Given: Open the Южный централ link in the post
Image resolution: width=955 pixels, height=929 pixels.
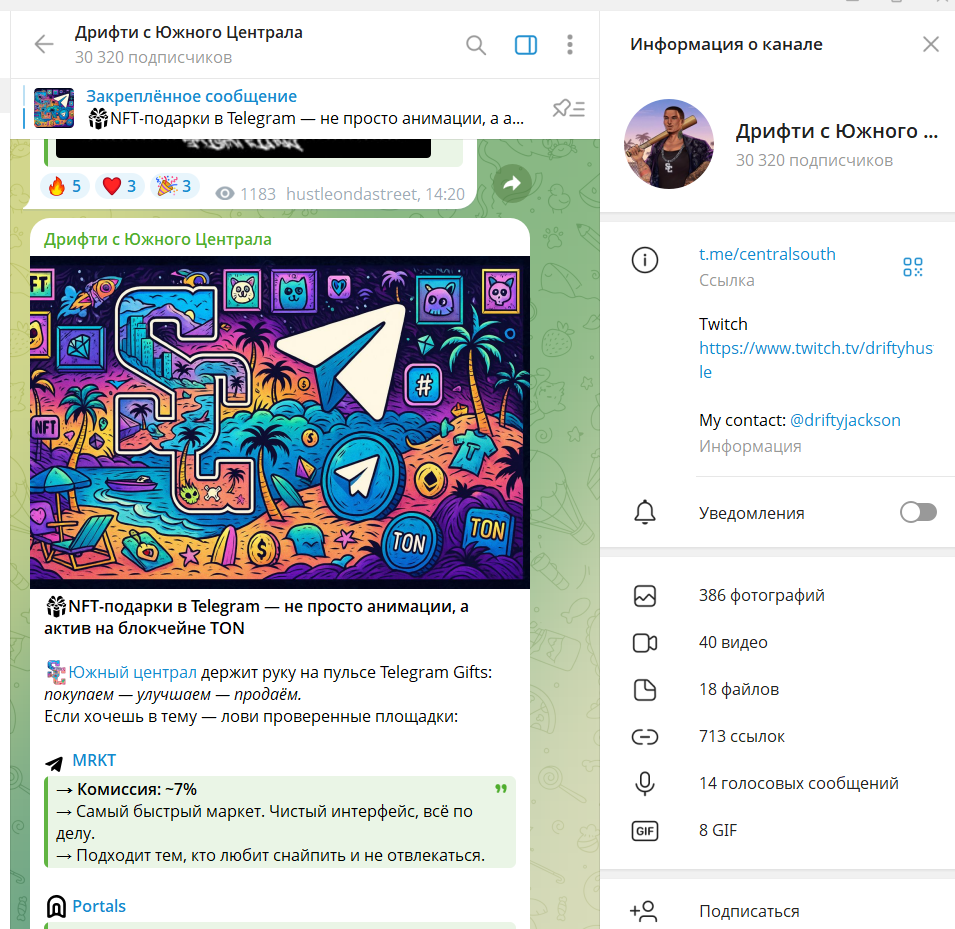Looking at the screenshot, I should click(x=132, y=672).
